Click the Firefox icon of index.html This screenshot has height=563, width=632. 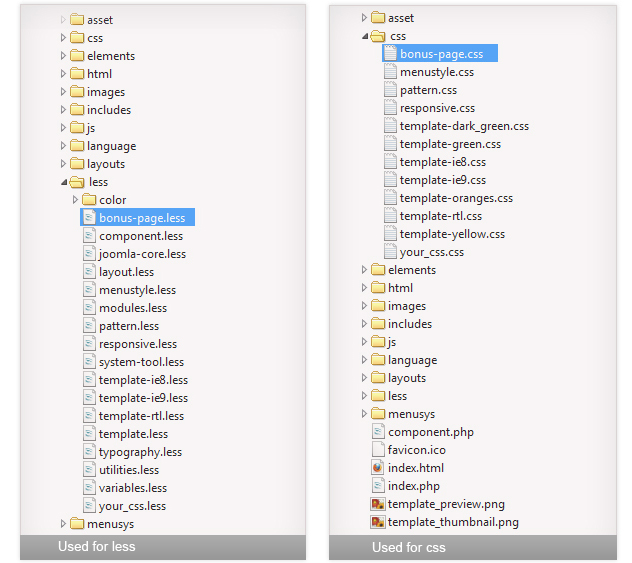tap(378, 468)
